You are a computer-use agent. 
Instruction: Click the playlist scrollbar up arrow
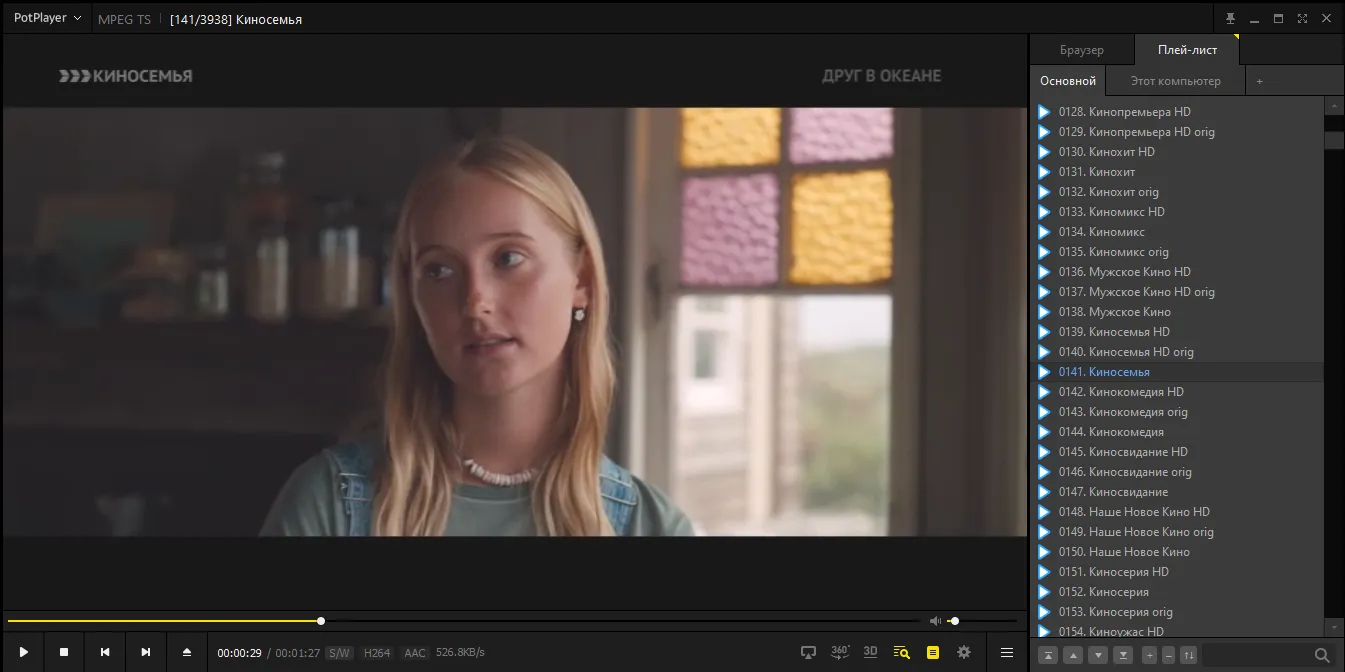pyautogui.click(x=1334, y=105)
